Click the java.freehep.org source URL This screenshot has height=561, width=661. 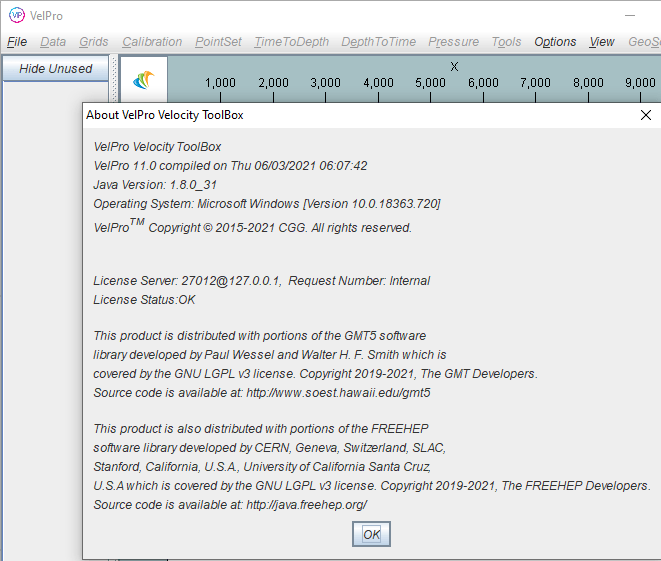pos(306,505)
